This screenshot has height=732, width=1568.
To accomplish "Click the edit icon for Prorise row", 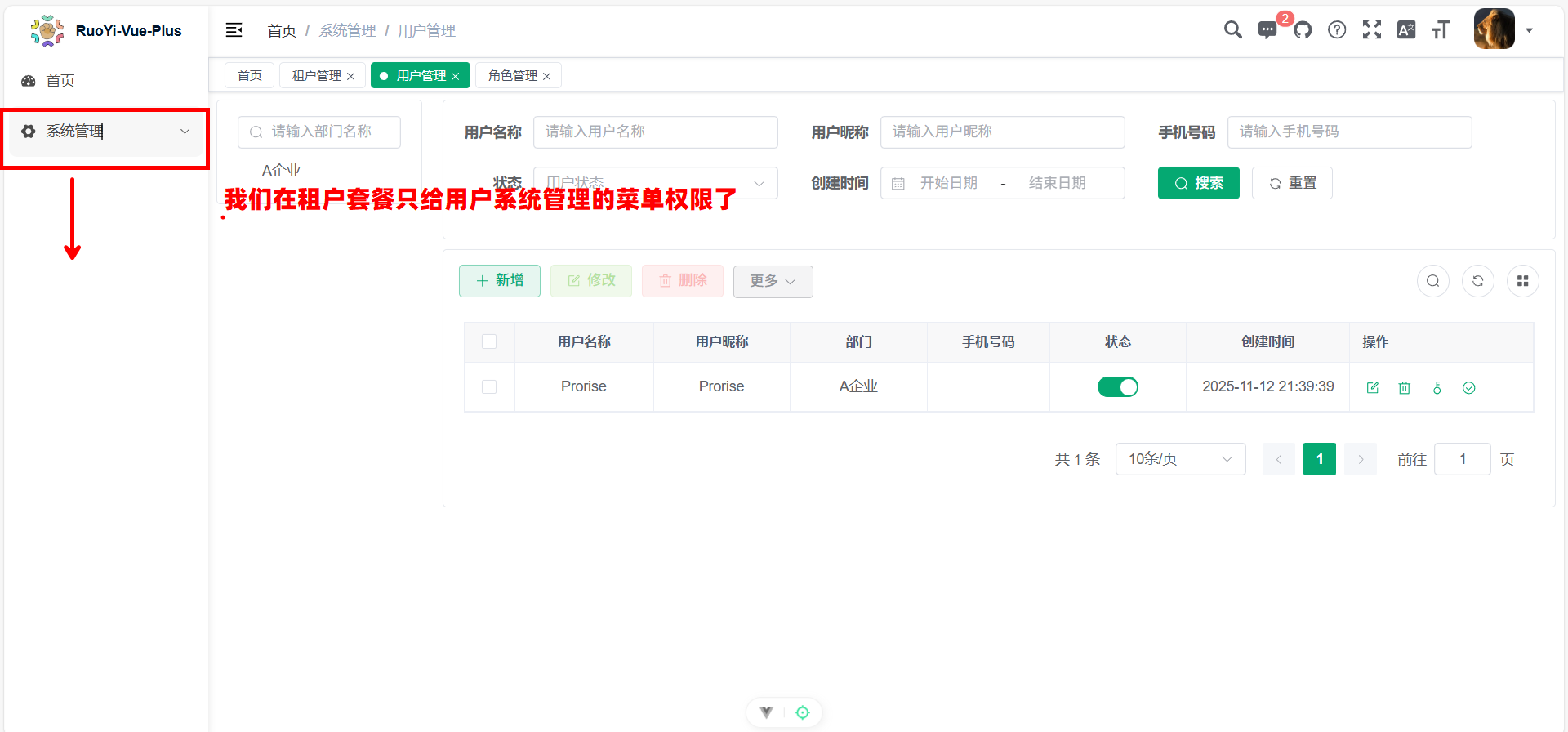I will pyautogui.click(x=1373, y=387).
